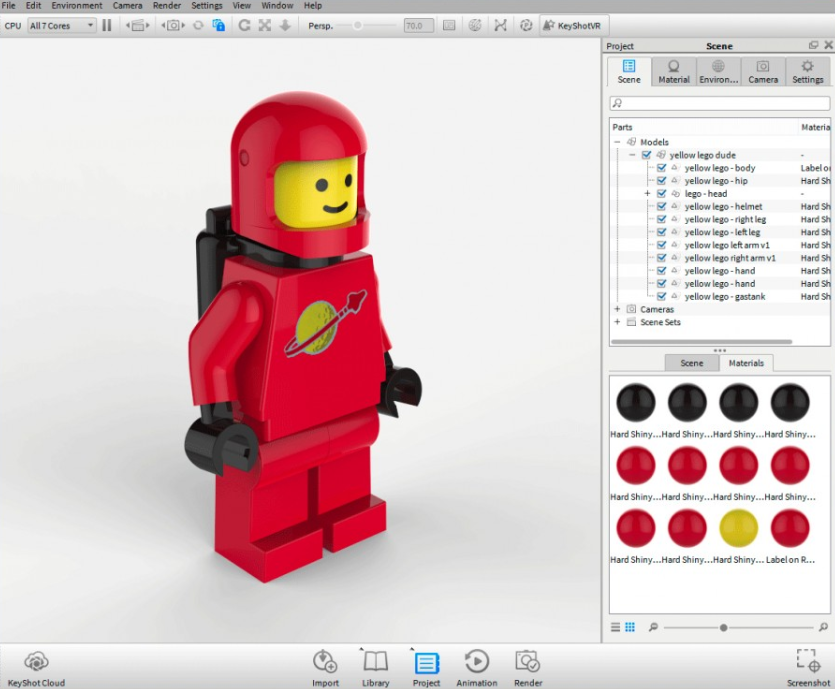Toggle the camera lock icon
The image size is (835, 689).
pyautogui.click(x=218, y=26)
